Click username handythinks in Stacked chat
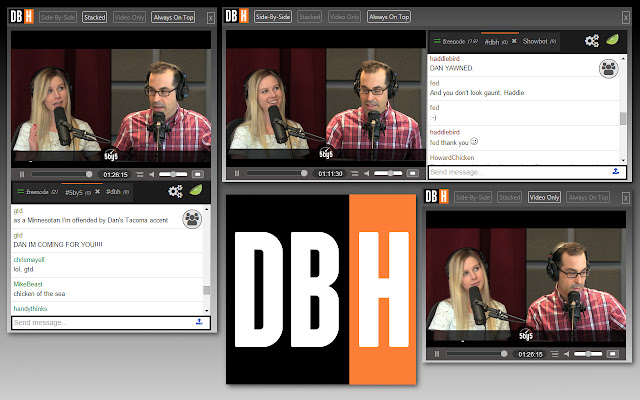Image resolution: width=640 pixels, height=400 pixels. pos(30,309)
